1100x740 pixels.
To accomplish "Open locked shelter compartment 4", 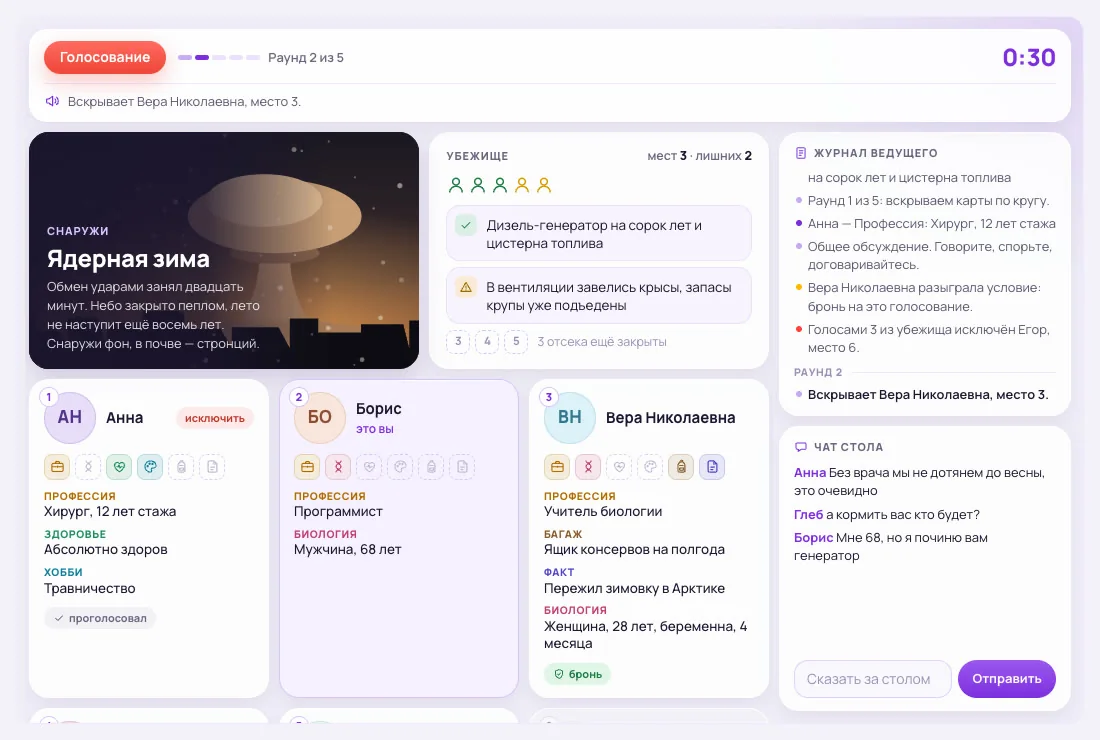I will point(487,342).
